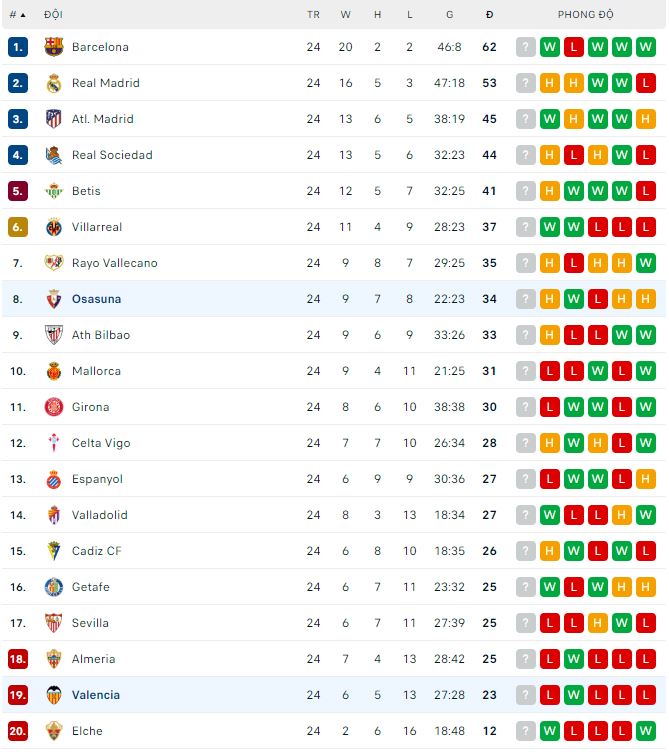
Task: Click the Sevilla crest icon
Action: point(54,623)
